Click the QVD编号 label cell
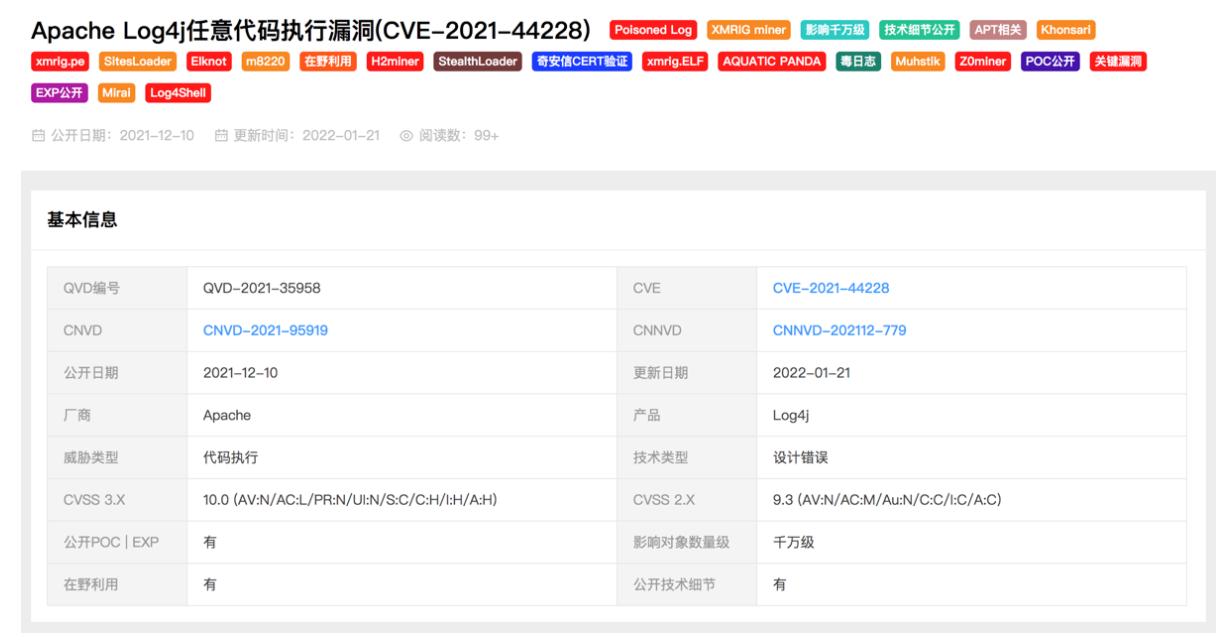1225x642 pixels. click(x=117, y=288)
